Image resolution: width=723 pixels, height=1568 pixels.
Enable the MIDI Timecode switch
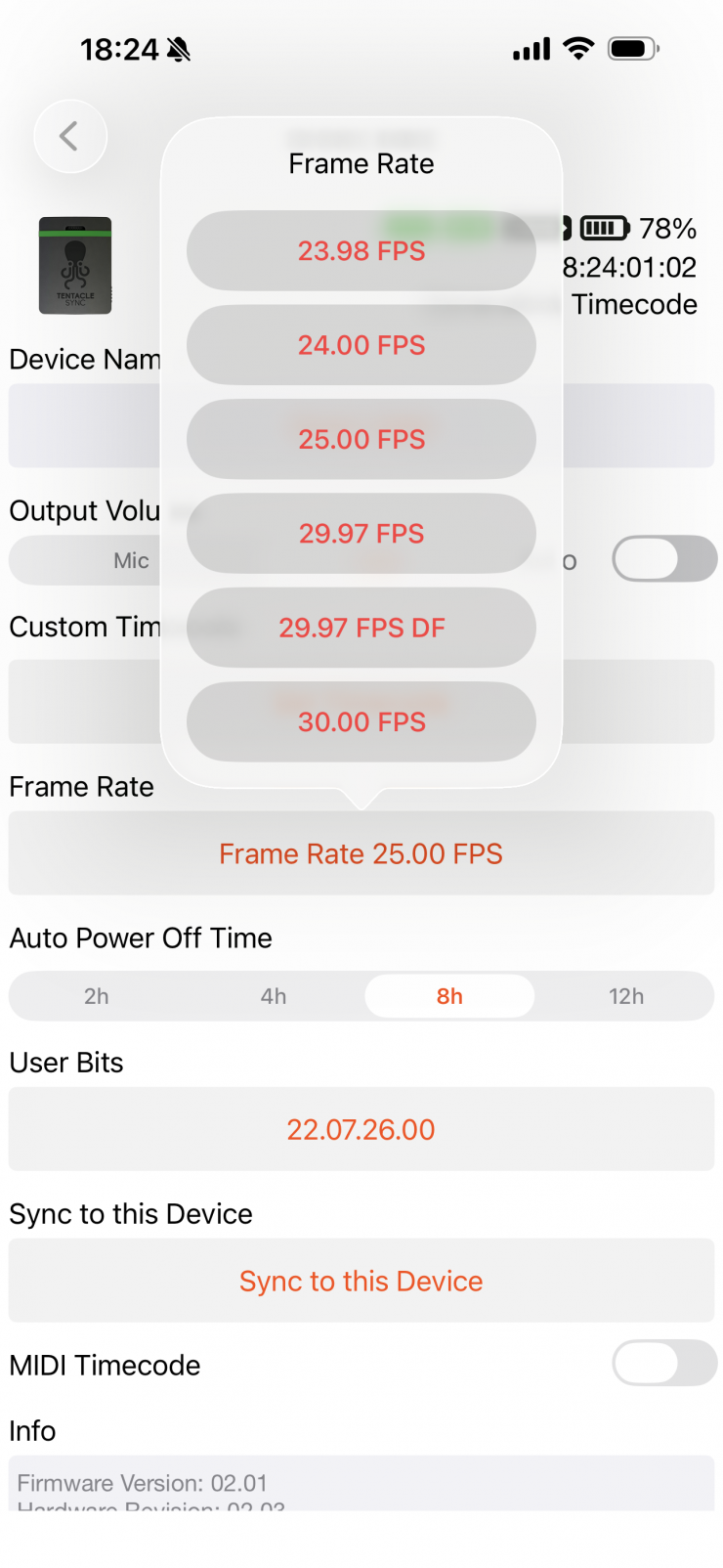click(664, 1363)
